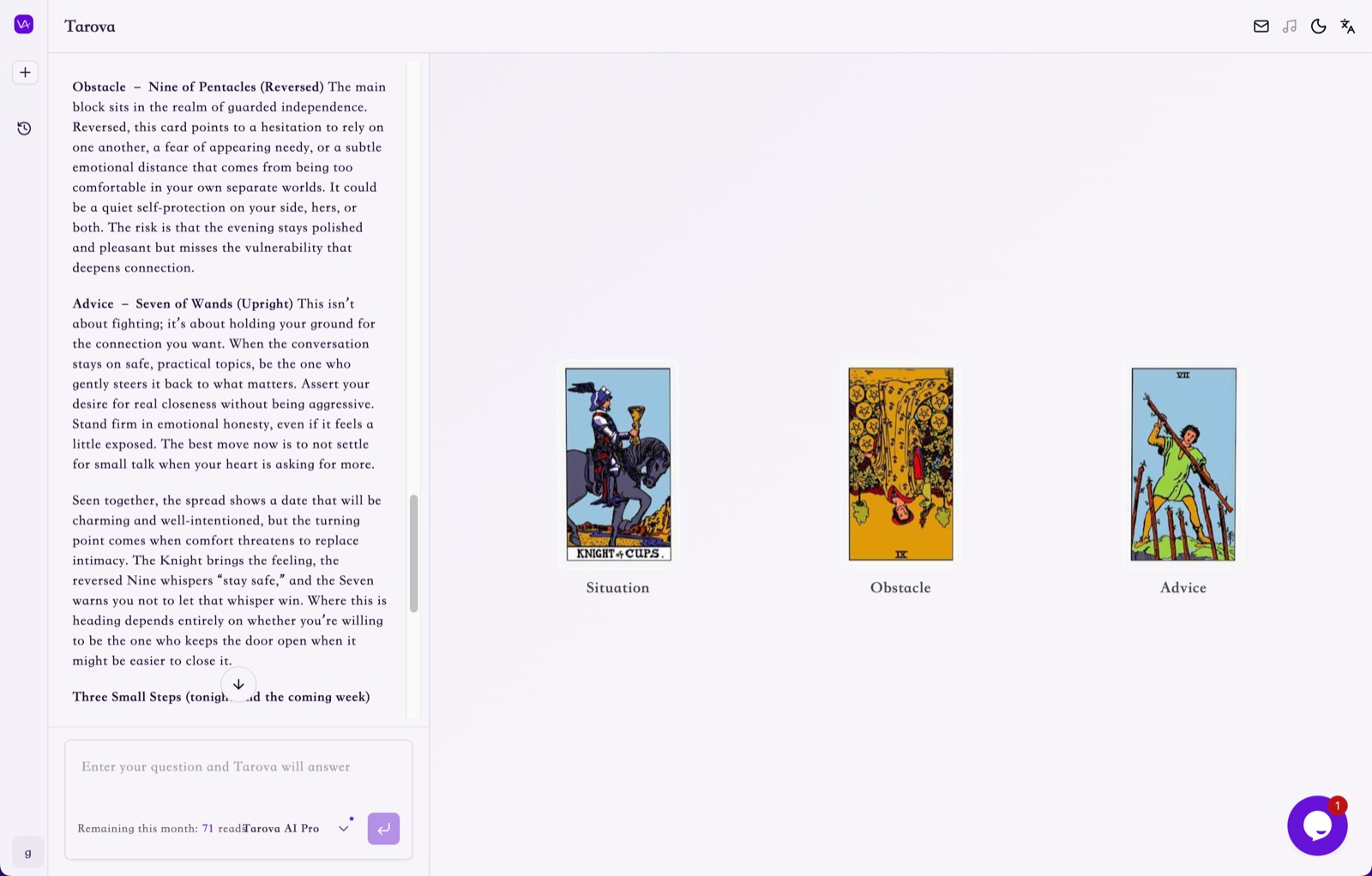
Task: Open the language translation icon
Action: pyautogui.click(x=1347, y=27)
